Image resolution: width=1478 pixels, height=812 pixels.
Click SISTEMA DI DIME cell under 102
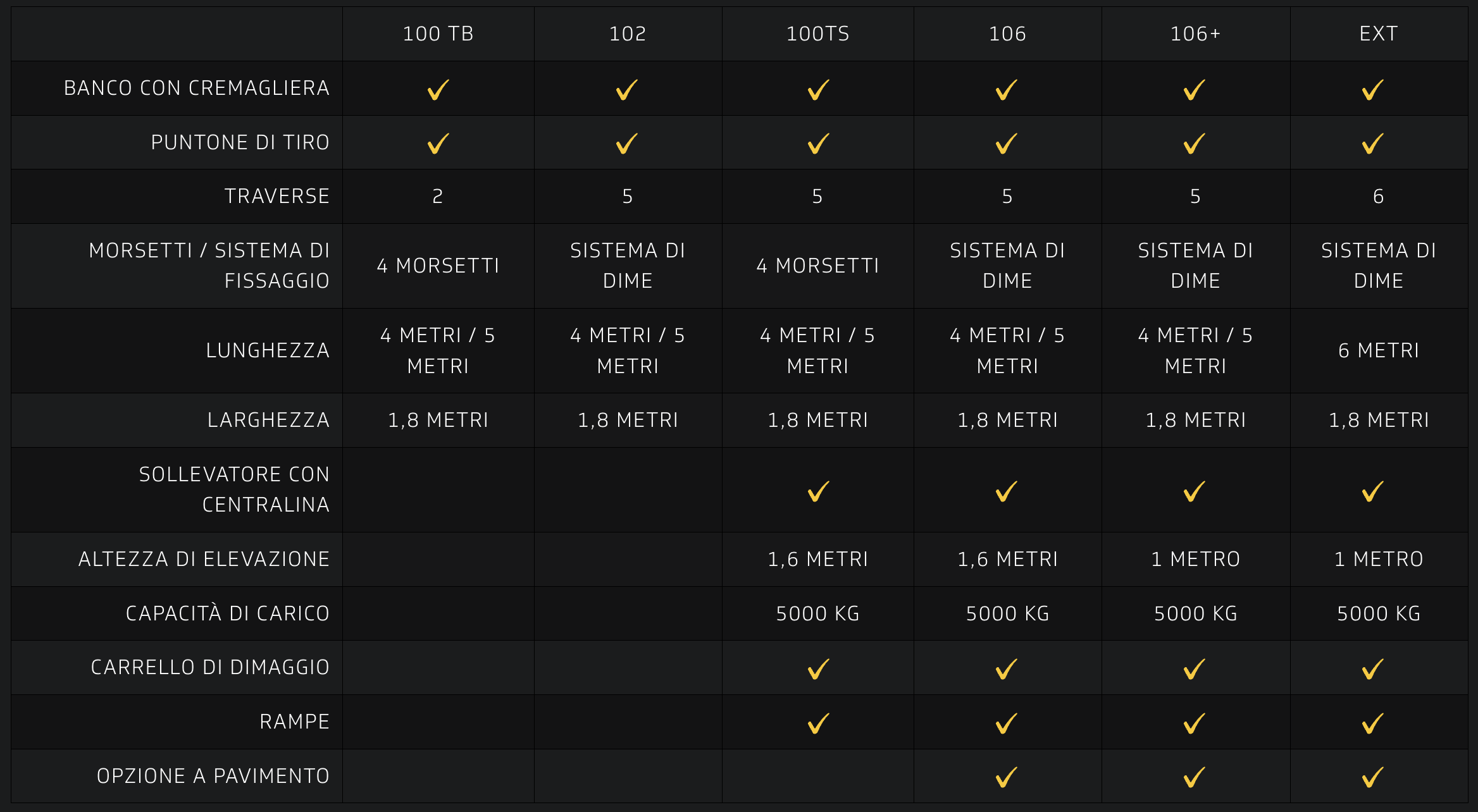click(628, 266)
